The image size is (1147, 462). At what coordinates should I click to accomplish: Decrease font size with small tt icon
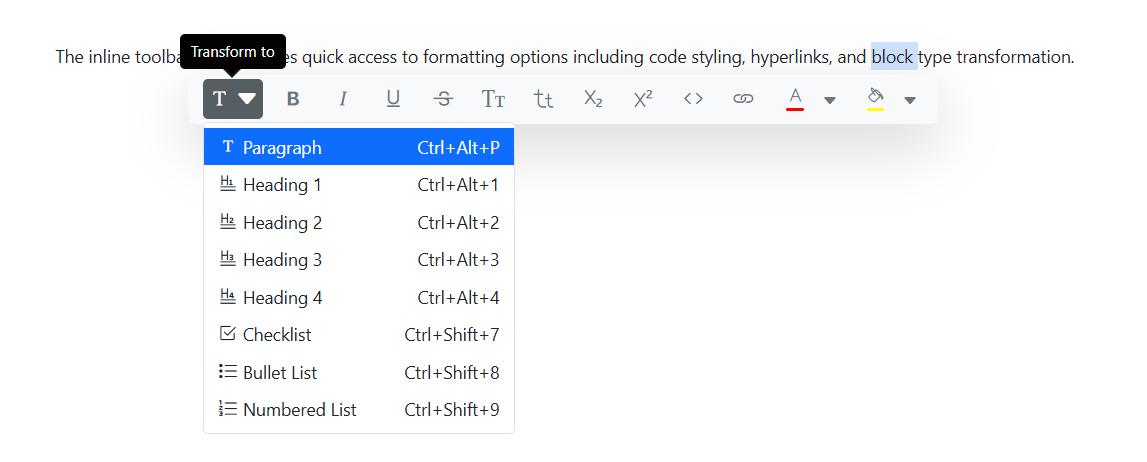(544, 99)
